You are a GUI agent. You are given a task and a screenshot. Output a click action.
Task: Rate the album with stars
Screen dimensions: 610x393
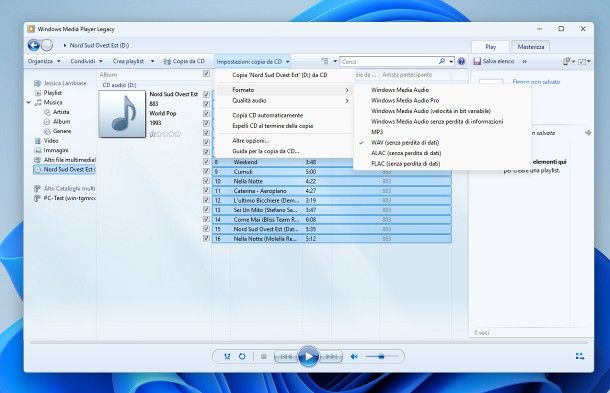click(165, 134)
